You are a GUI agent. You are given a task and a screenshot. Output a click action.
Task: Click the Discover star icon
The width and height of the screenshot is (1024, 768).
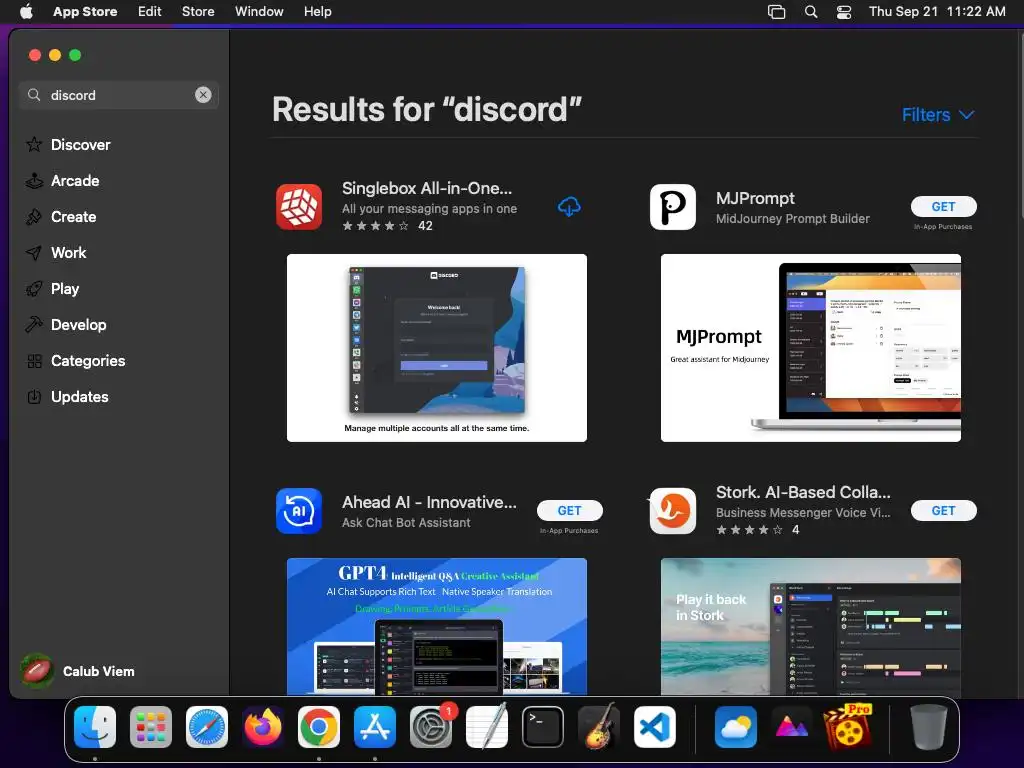point(34,144)
